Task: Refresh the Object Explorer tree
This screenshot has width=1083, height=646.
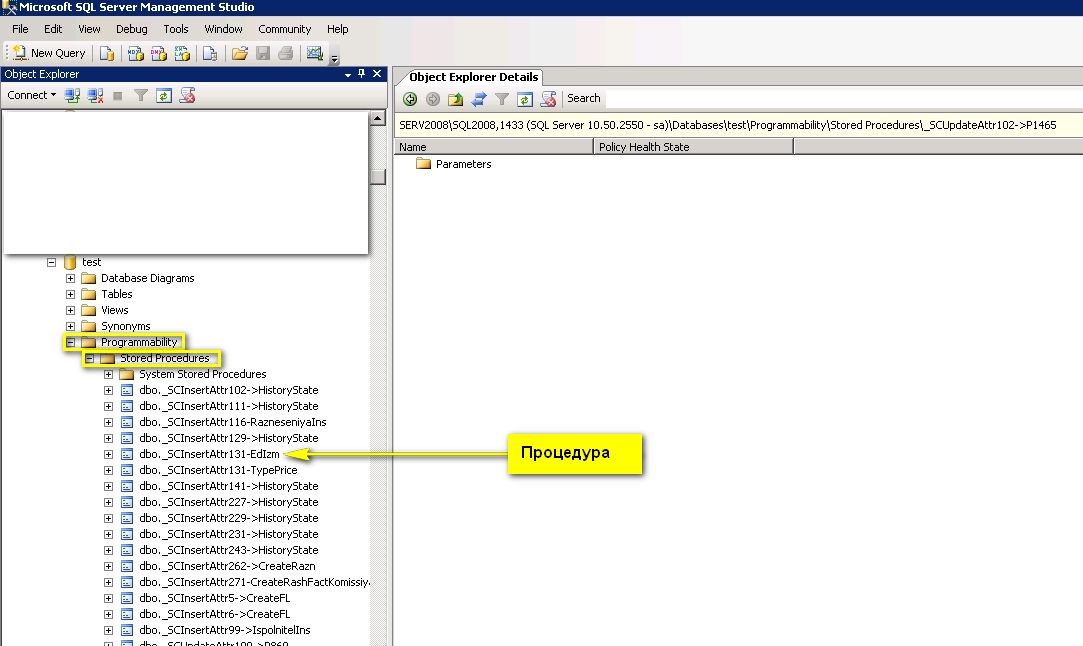Action: 164,95
